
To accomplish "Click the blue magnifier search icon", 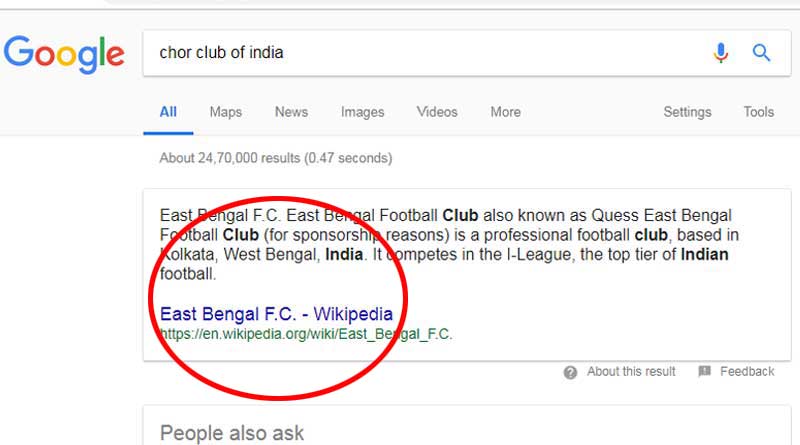I will click(761, 53).
